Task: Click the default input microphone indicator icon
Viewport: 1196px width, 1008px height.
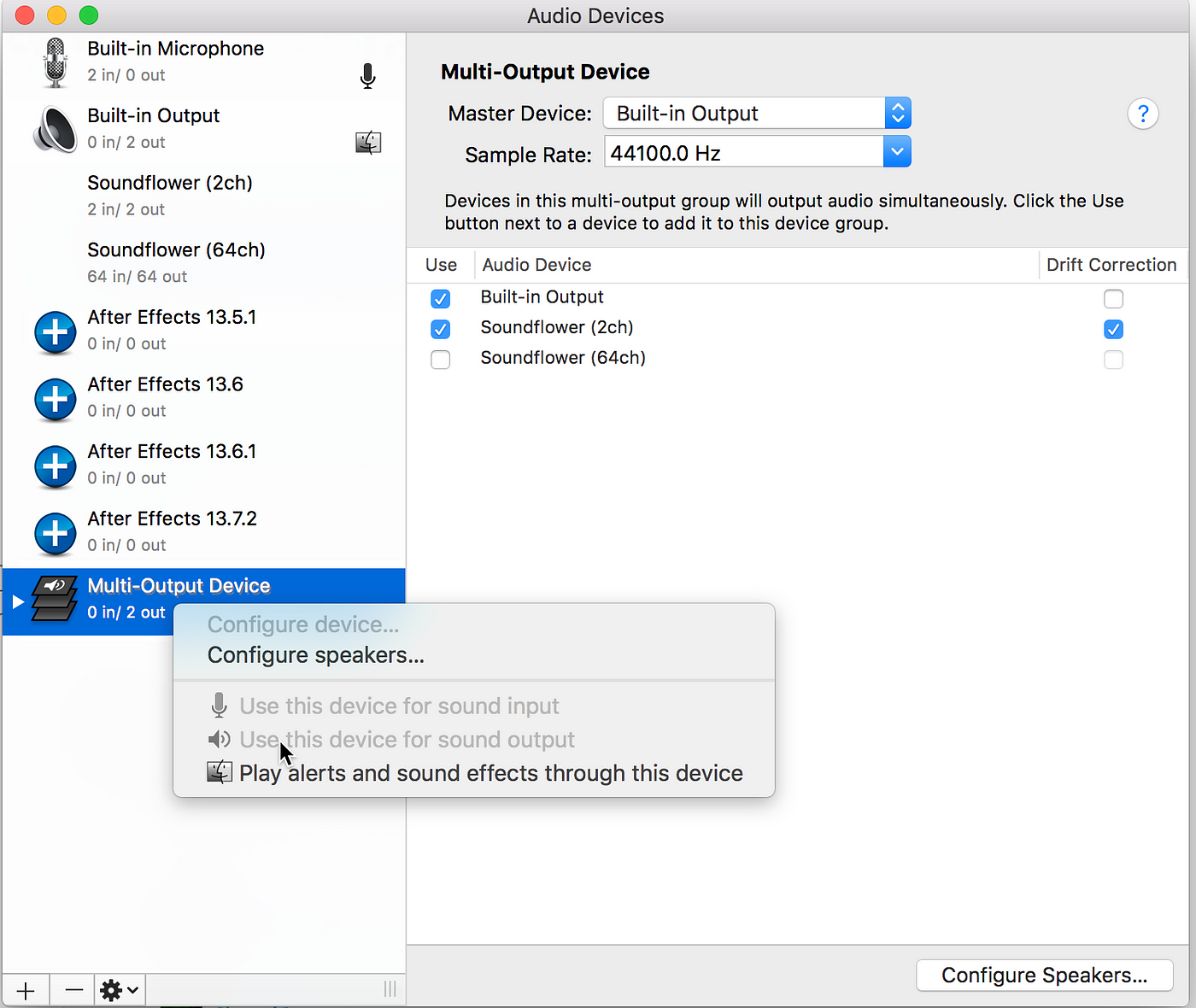Action: [x=367, y=76]
